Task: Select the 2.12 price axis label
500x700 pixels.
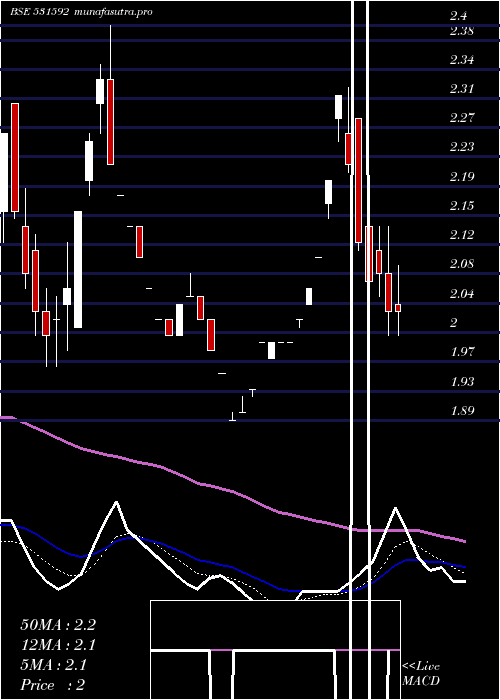Action: [x=462, y=235]
